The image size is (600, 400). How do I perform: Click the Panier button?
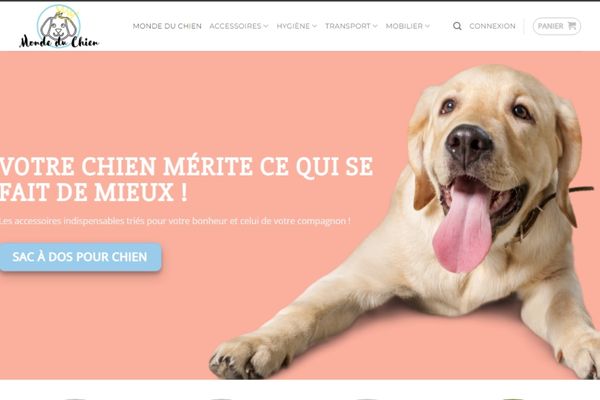(x=557, y=26)
